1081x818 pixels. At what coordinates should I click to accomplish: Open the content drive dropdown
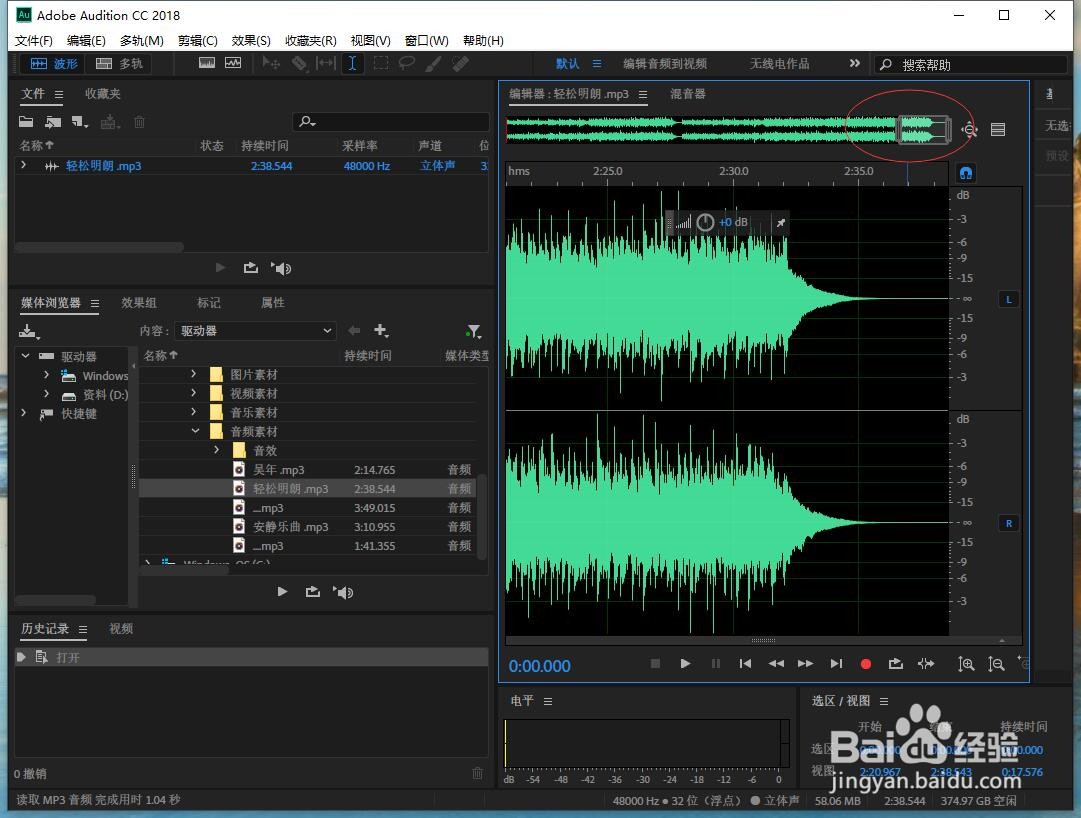pos(255,331)
